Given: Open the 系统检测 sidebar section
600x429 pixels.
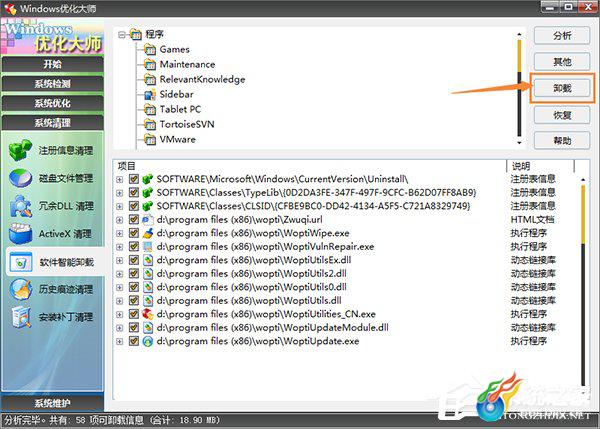Looking at the screenshot, I should [52, 84].
